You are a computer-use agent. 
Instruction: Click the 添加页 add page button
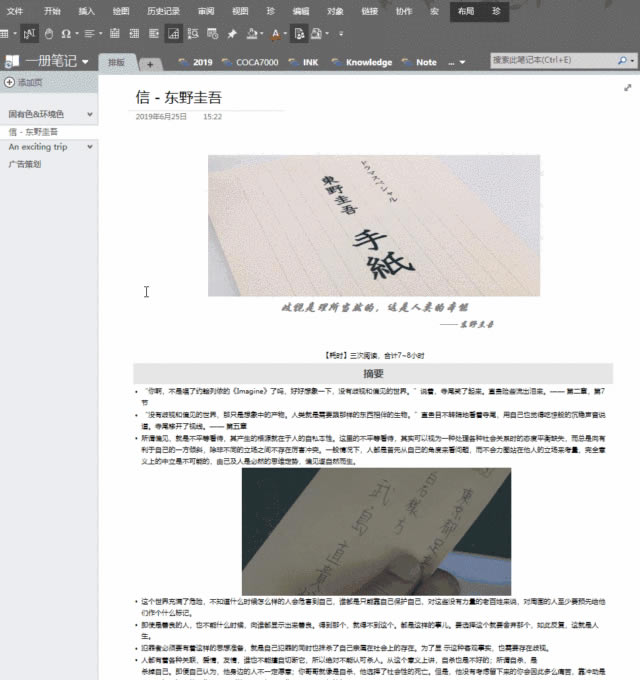pos(23,82)
